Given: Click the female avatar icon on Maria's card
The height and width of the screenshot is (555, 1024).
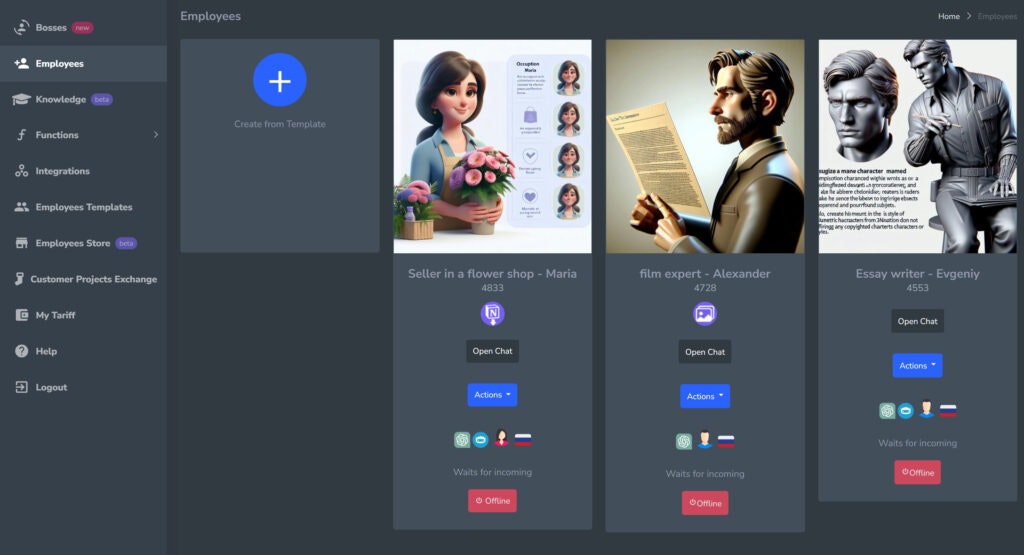Looking at the screenshot, I should tap(501, 438).
